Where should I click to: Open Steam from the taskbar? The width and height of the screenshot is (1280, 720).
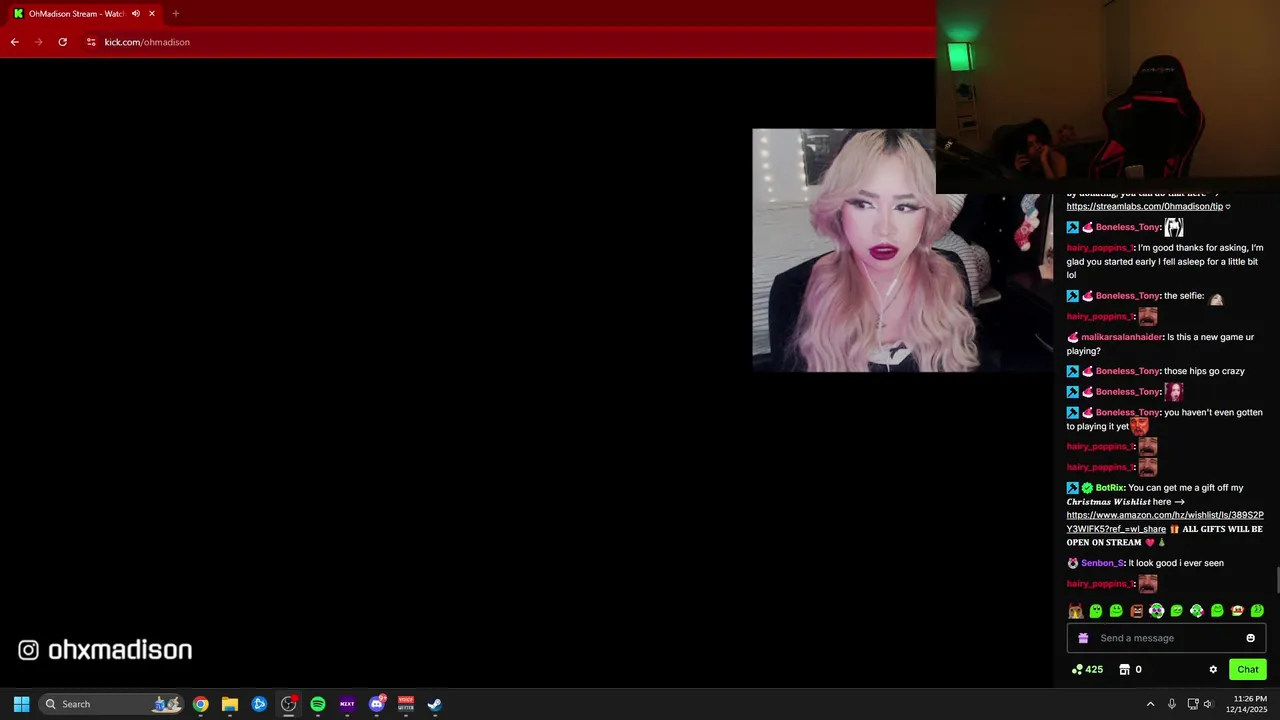click(435, 704)
